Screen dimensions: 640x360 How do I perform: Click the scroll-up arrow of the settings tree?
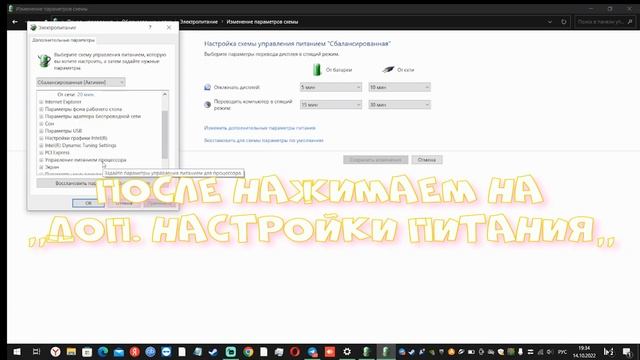click(165, 94)
